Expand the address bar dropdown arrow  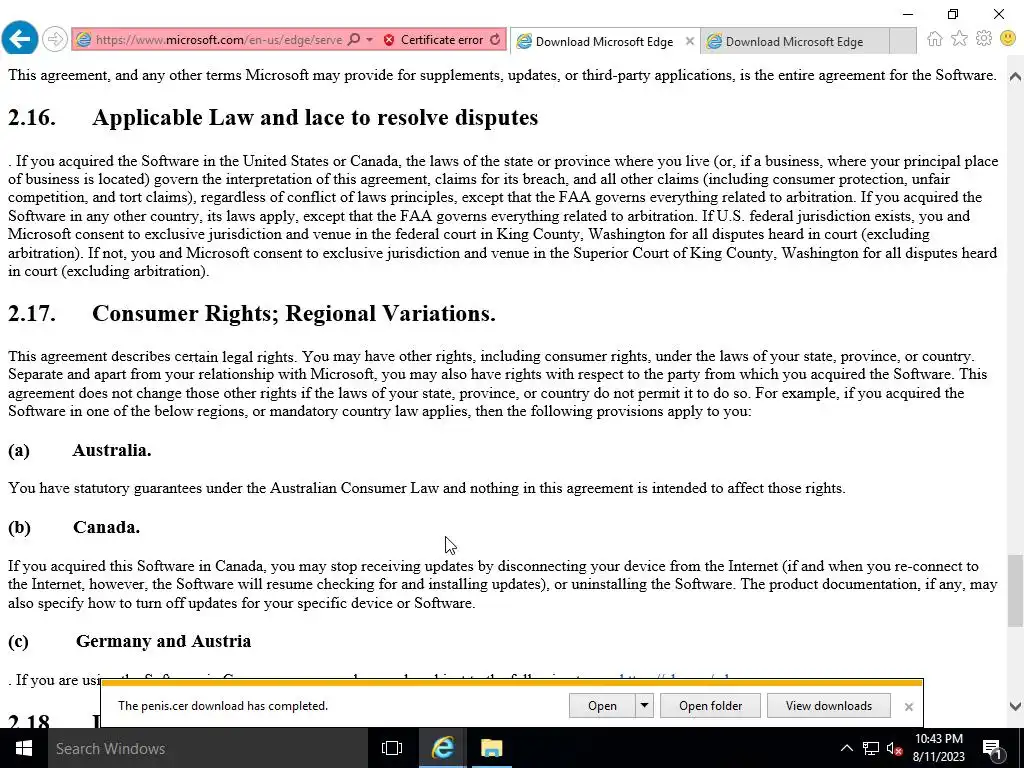coord(370,40)
